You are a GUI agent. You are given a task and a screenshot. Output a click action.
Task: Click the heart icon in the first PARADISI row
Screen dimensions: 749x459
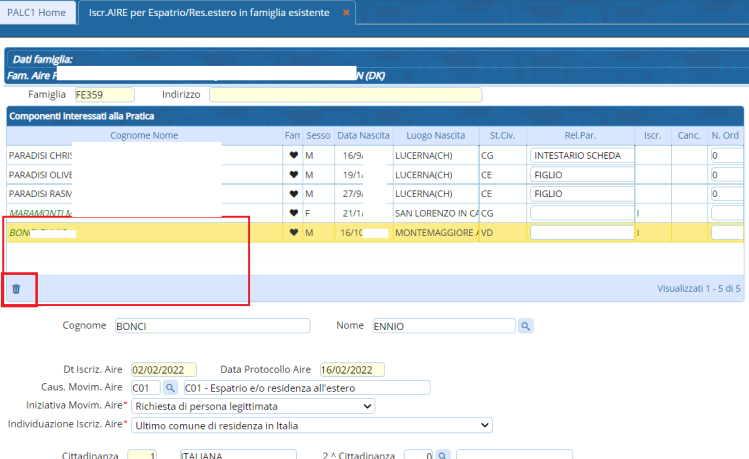(x=293, y=156)
